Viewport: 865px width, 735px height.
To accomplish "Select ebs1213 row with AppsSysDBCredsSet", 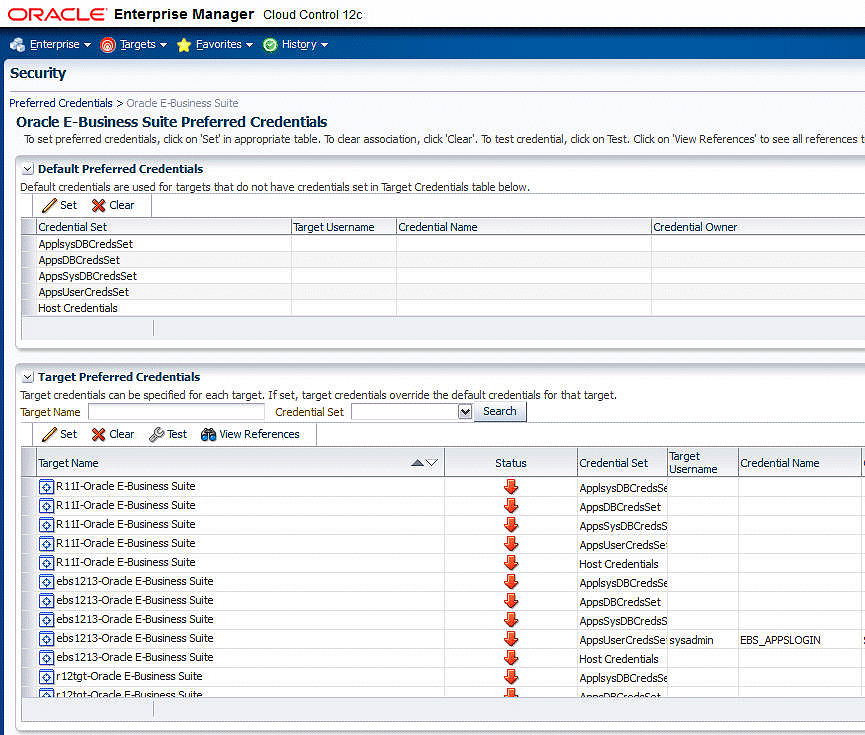I will (x=135, y=620).
